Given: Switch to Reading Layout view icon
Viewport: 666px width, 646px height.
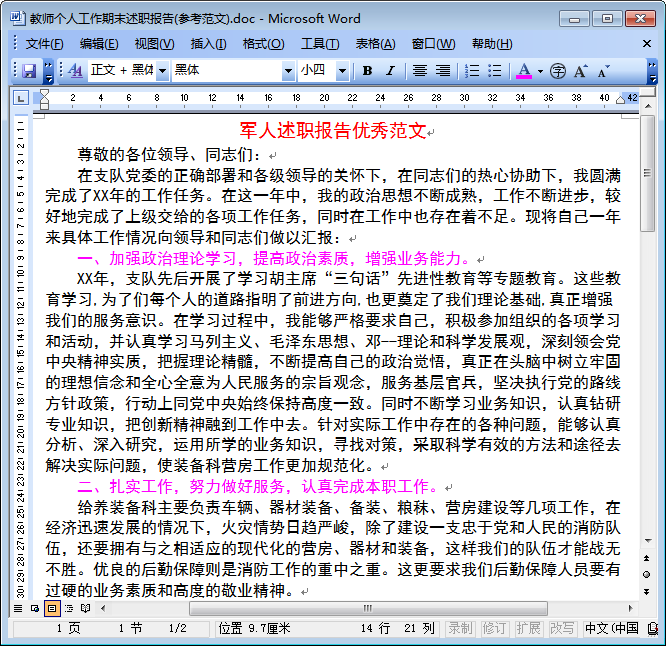Looking at the screenshot, I should (86, 609).
